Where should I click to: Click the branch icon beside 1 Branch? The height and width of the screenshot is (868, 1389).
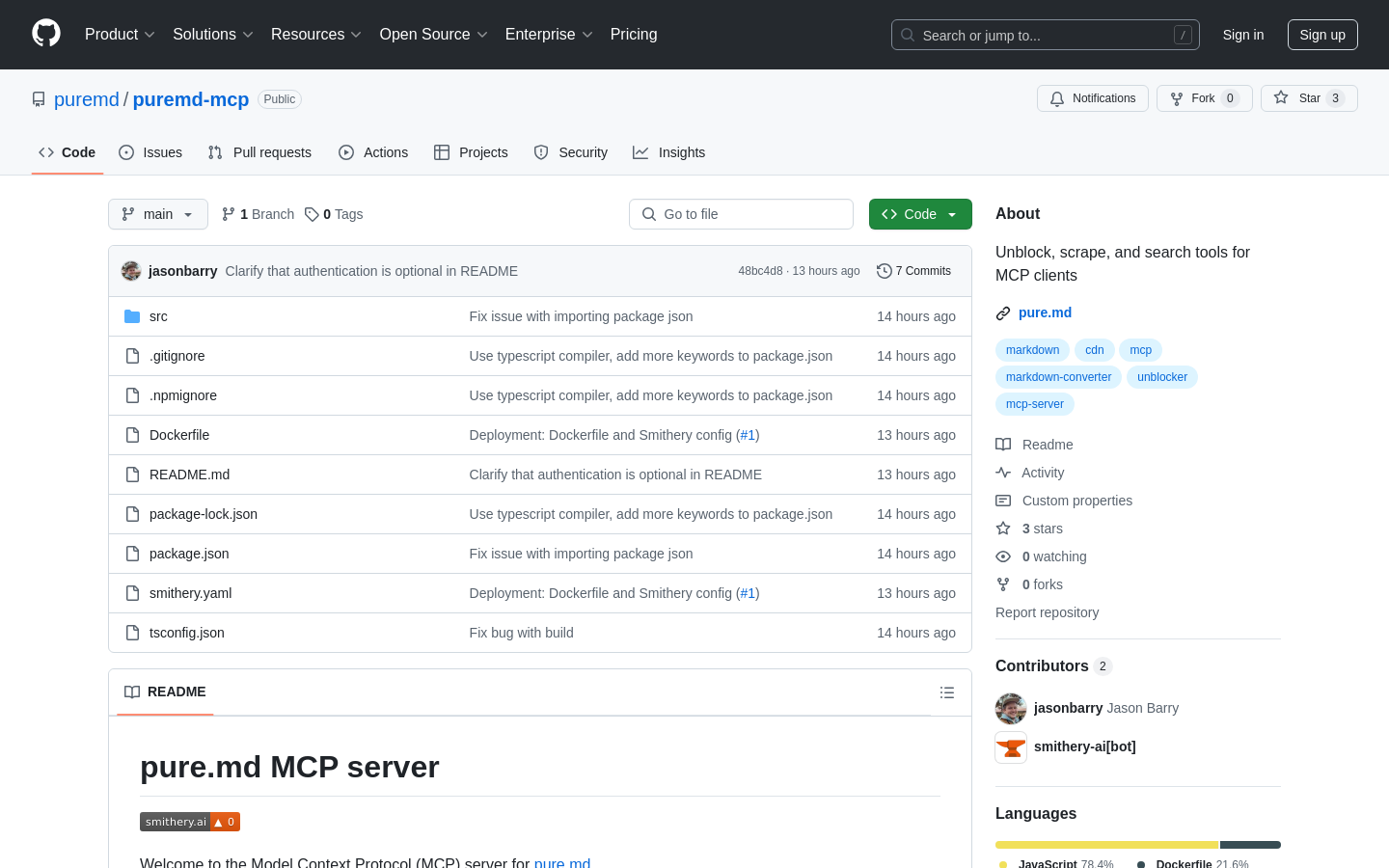point(229,214)
